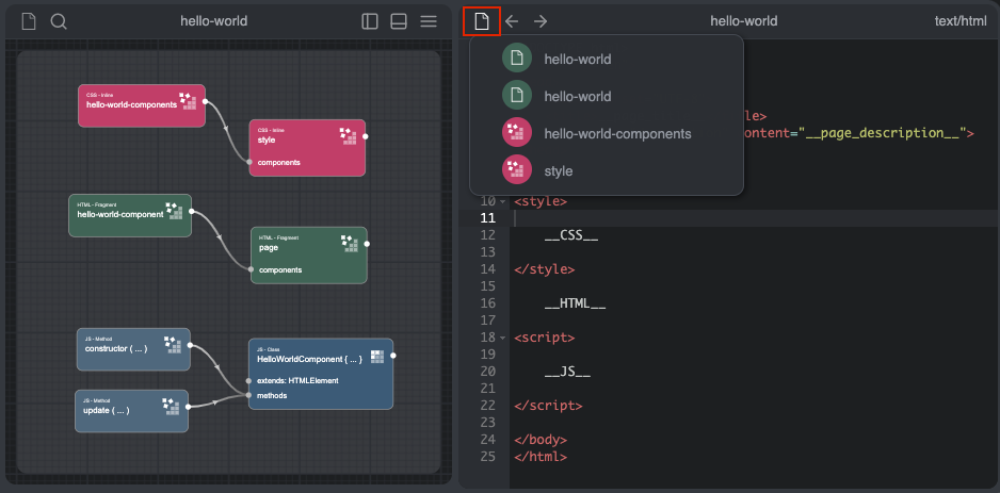
Task: Go forward with the right arrow icon
Action: [540, 21]
